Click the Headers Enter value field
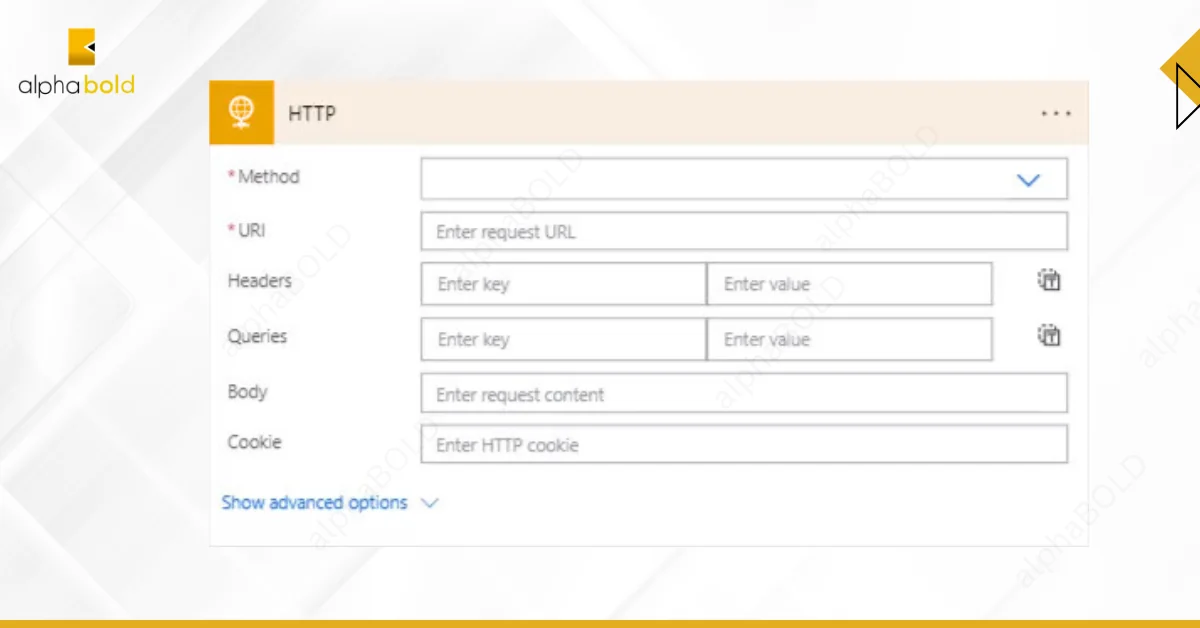1200x628 pixels. pyautogui.click(x=850, y=284)
